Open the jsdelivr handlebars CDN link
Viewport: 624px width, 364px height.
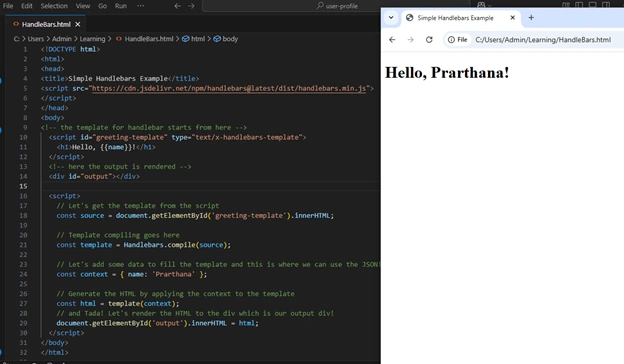click(229, 88)
